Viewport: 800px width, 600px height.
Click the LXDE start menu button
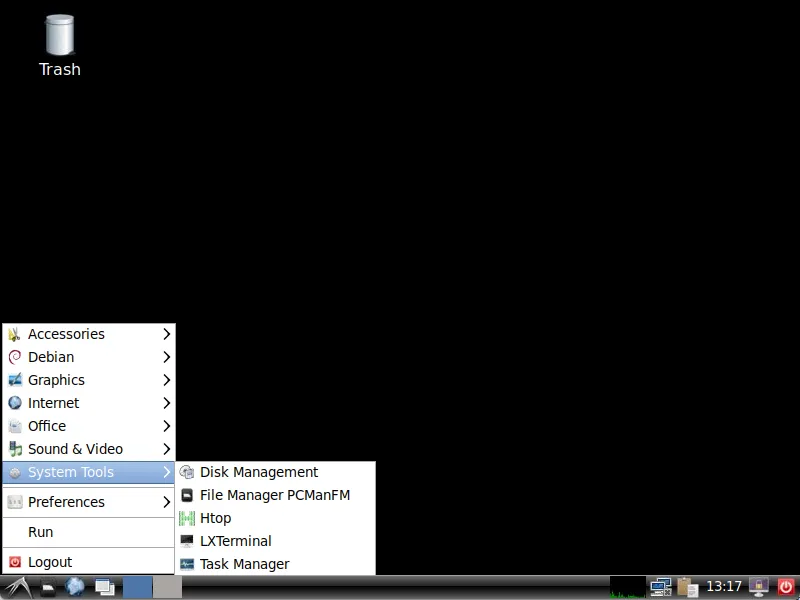(x=18, y=587)
